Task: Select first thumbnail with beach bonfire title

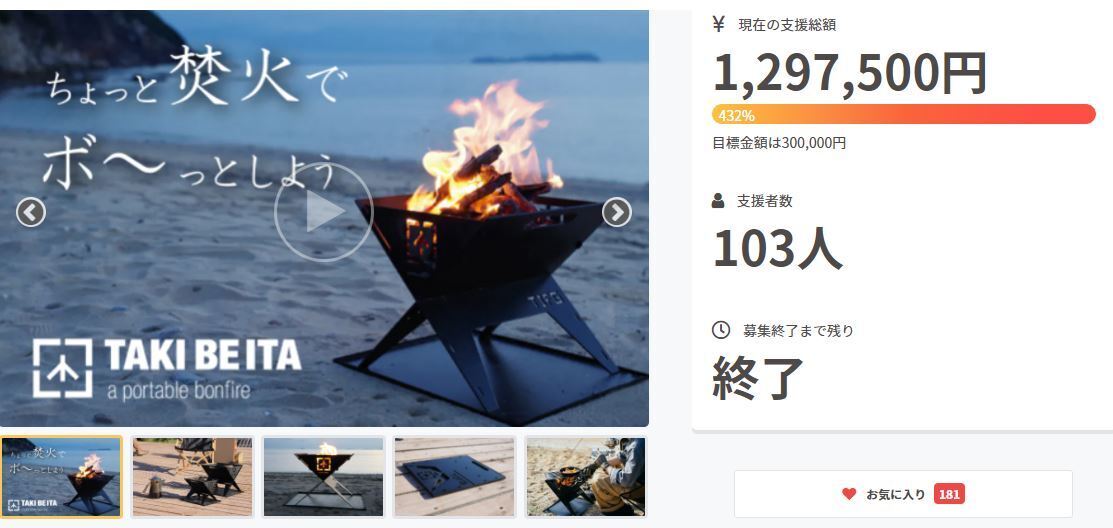Action: pyautogui.click(x=61, y=477)
